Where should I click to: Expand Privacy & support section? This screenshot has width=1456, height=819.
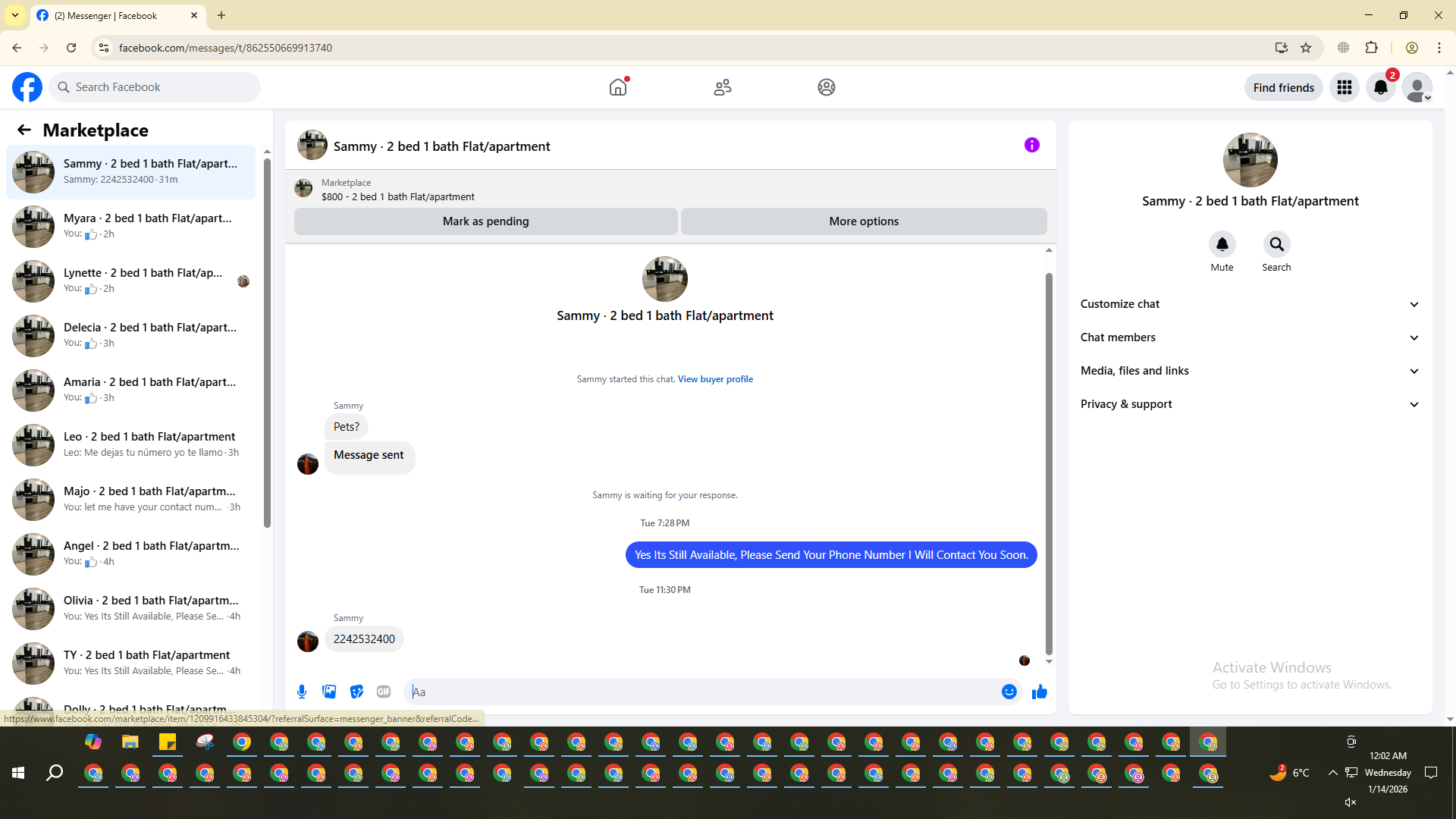(1249, 404)
